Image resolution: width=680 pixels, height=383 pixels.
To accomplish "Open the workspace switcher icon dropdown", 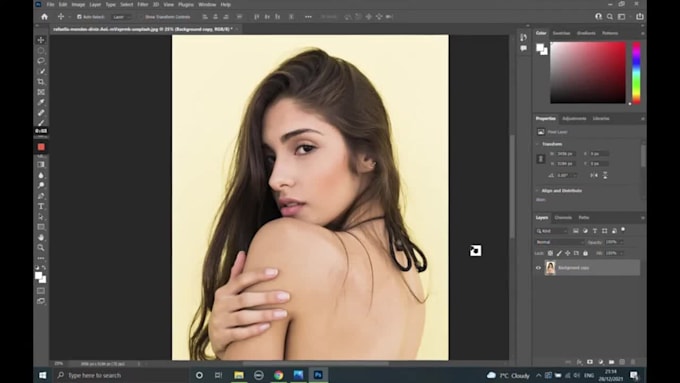I will pyautogui.click(x=622, y=16).
